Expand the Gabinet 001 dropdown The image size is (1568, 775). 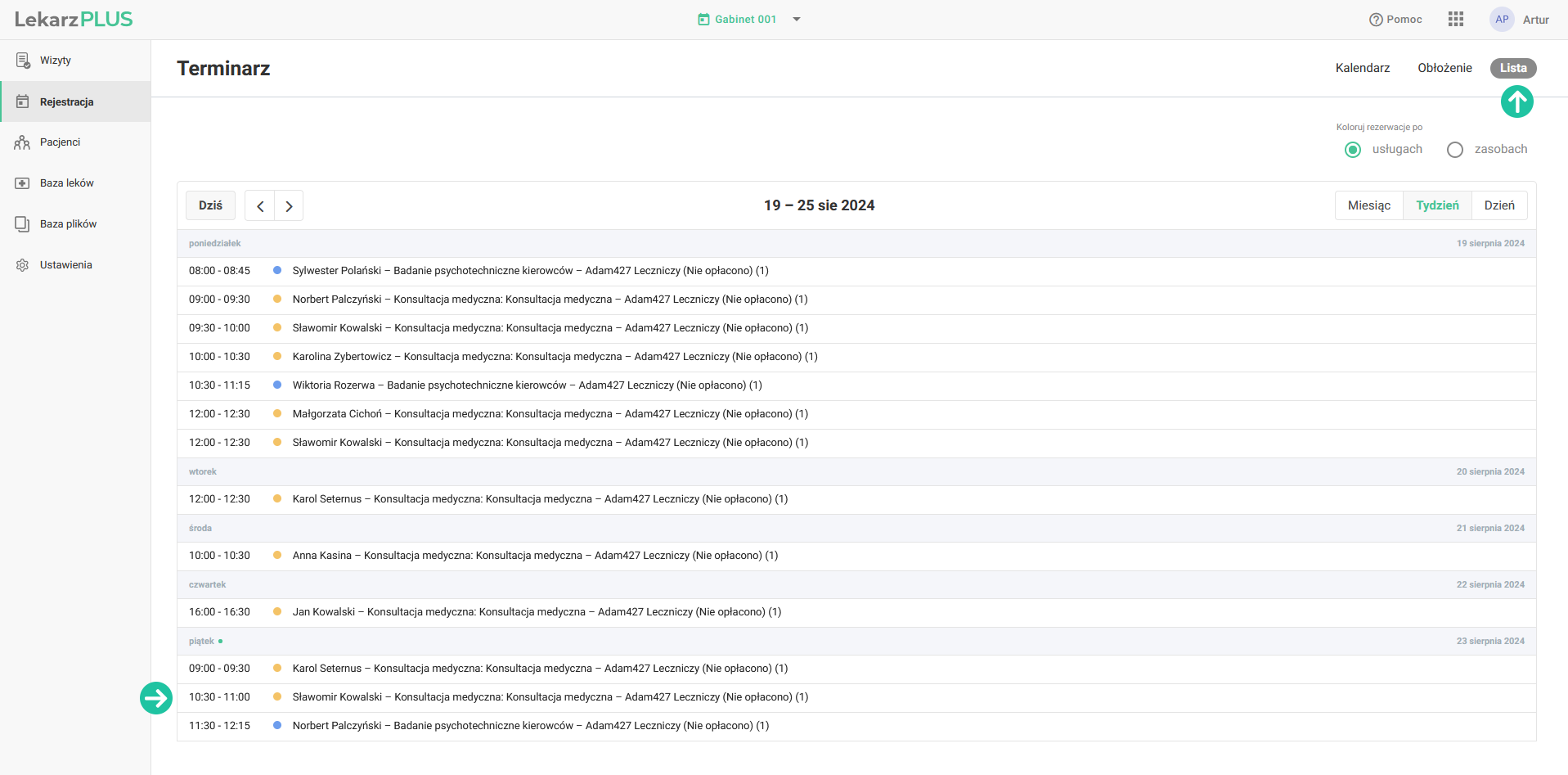coord(797,20)
